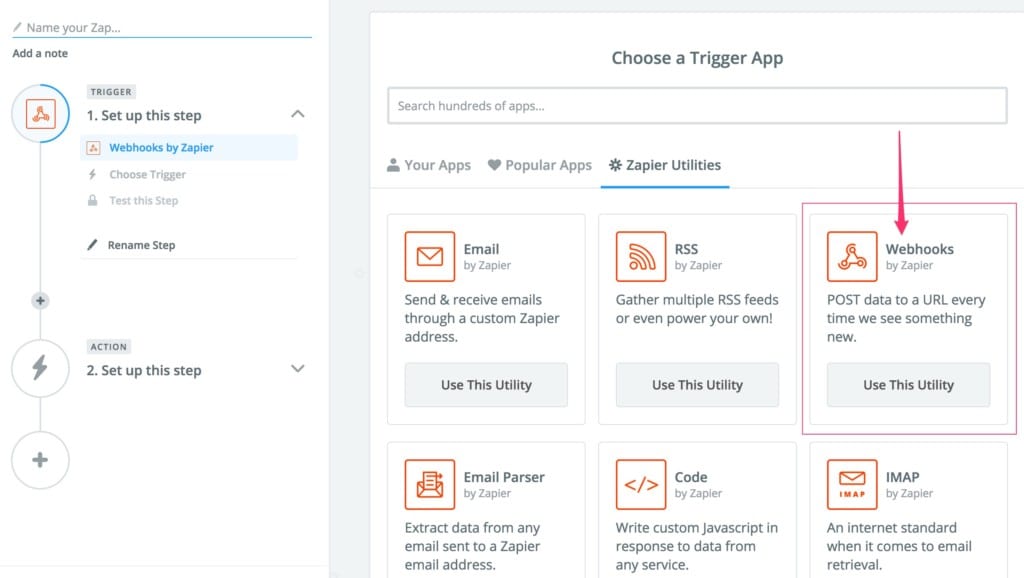
Task: Click the lock icon beside Test this Step
Action: point(93,201)
